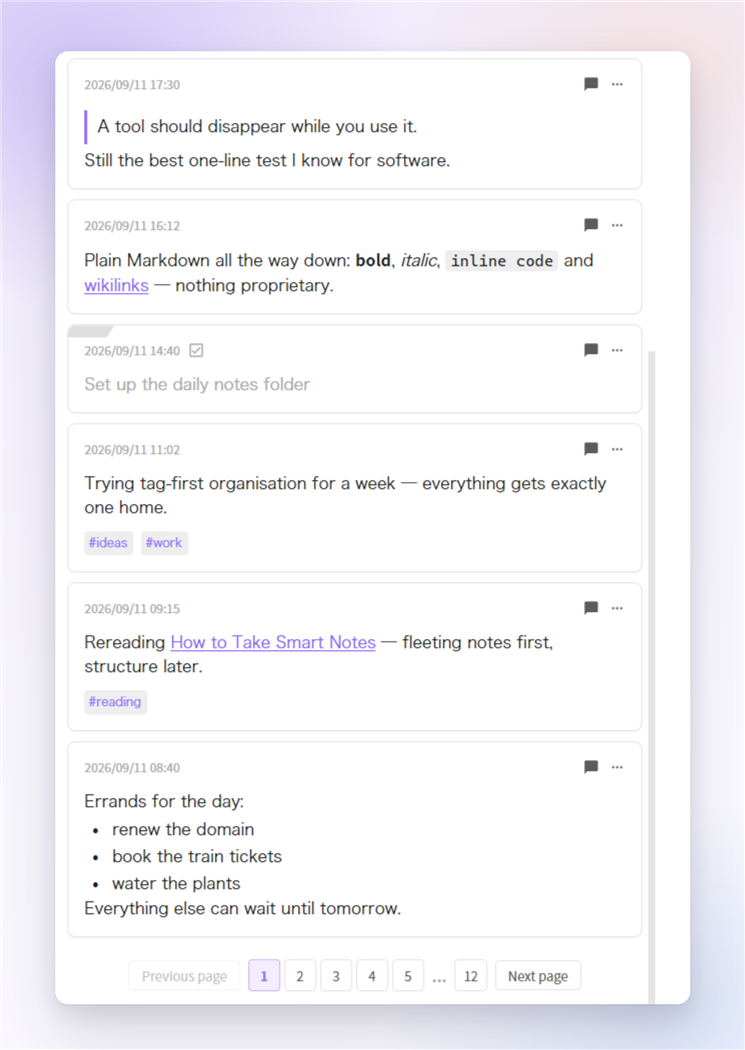Click the italic word 'italic' in the Markdown memo

point(418,260)
